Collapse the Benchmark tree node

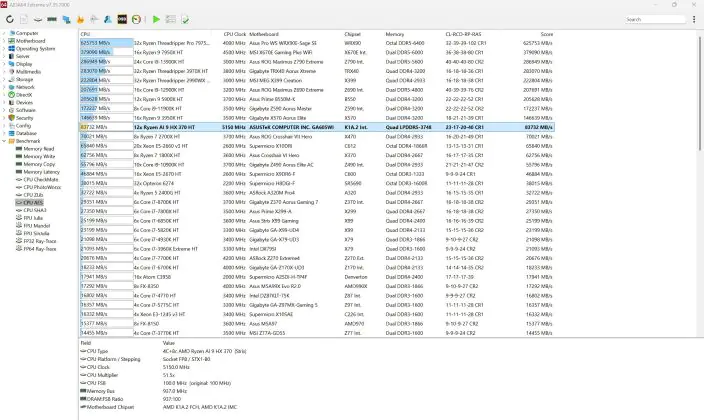point(4,141)
